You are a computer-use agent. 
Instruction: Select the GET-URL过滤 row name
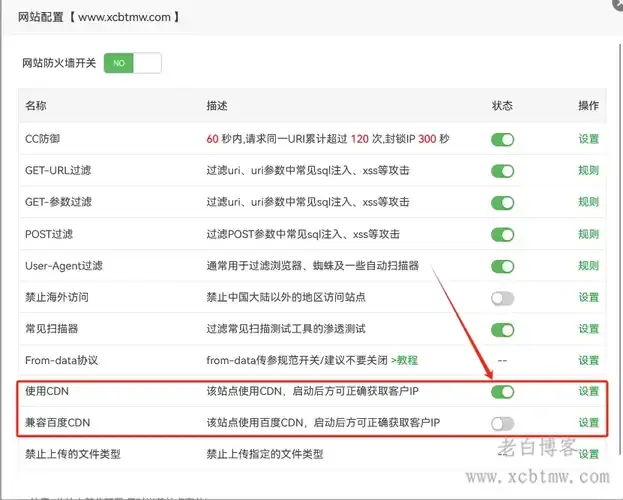tap(58, 171)
